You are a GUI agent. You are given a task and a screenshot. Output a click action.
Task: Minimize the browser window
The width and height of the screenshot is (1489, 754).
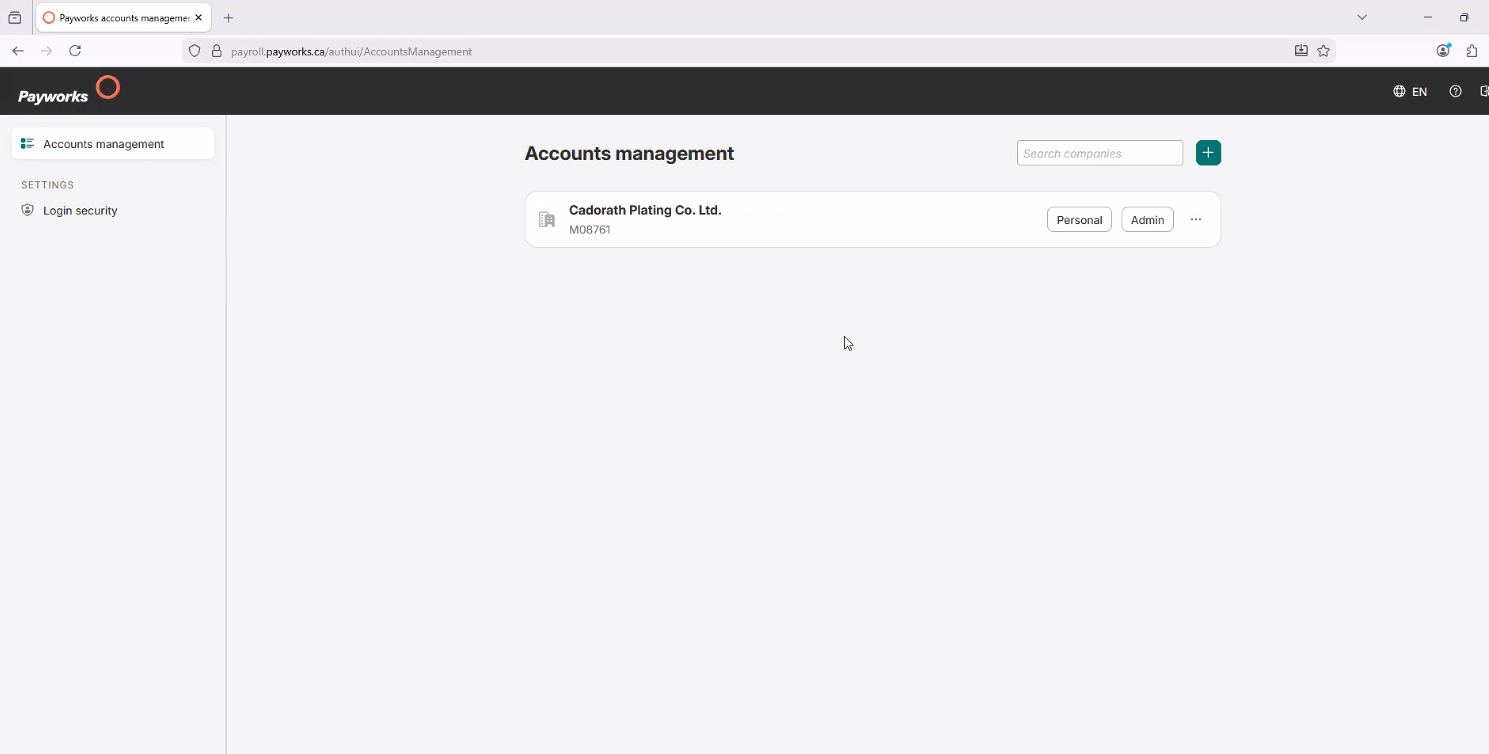point(1428,17)
